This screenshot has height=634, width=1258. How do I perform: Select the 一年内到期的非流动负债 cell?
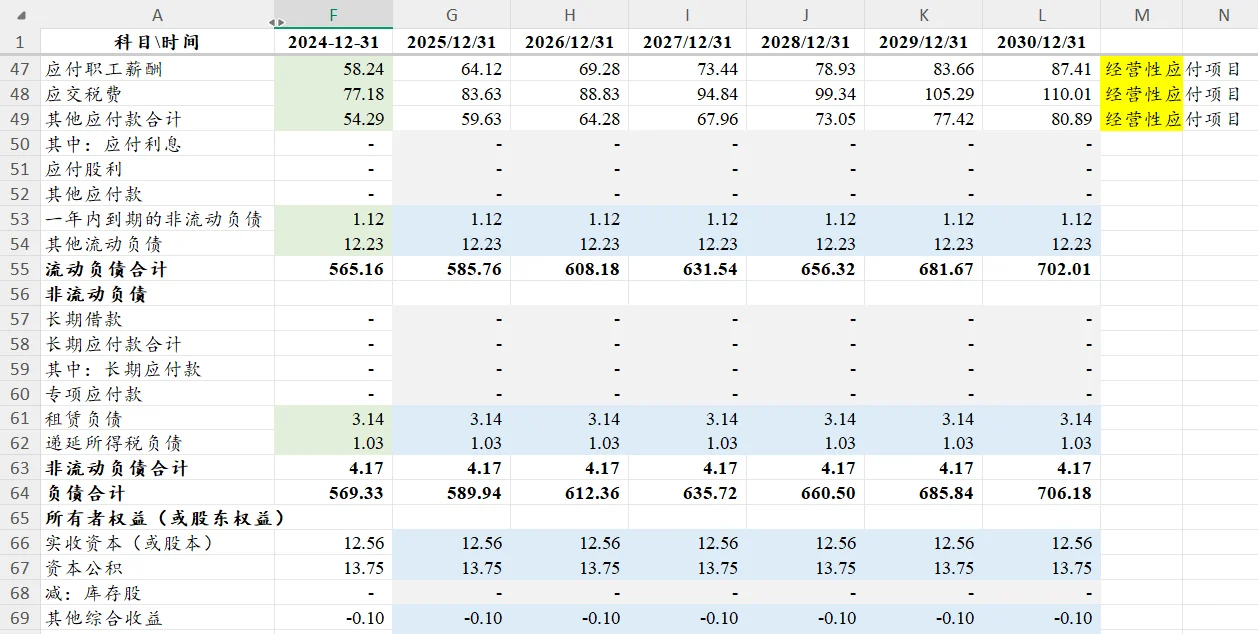click(x=157, y=219)
